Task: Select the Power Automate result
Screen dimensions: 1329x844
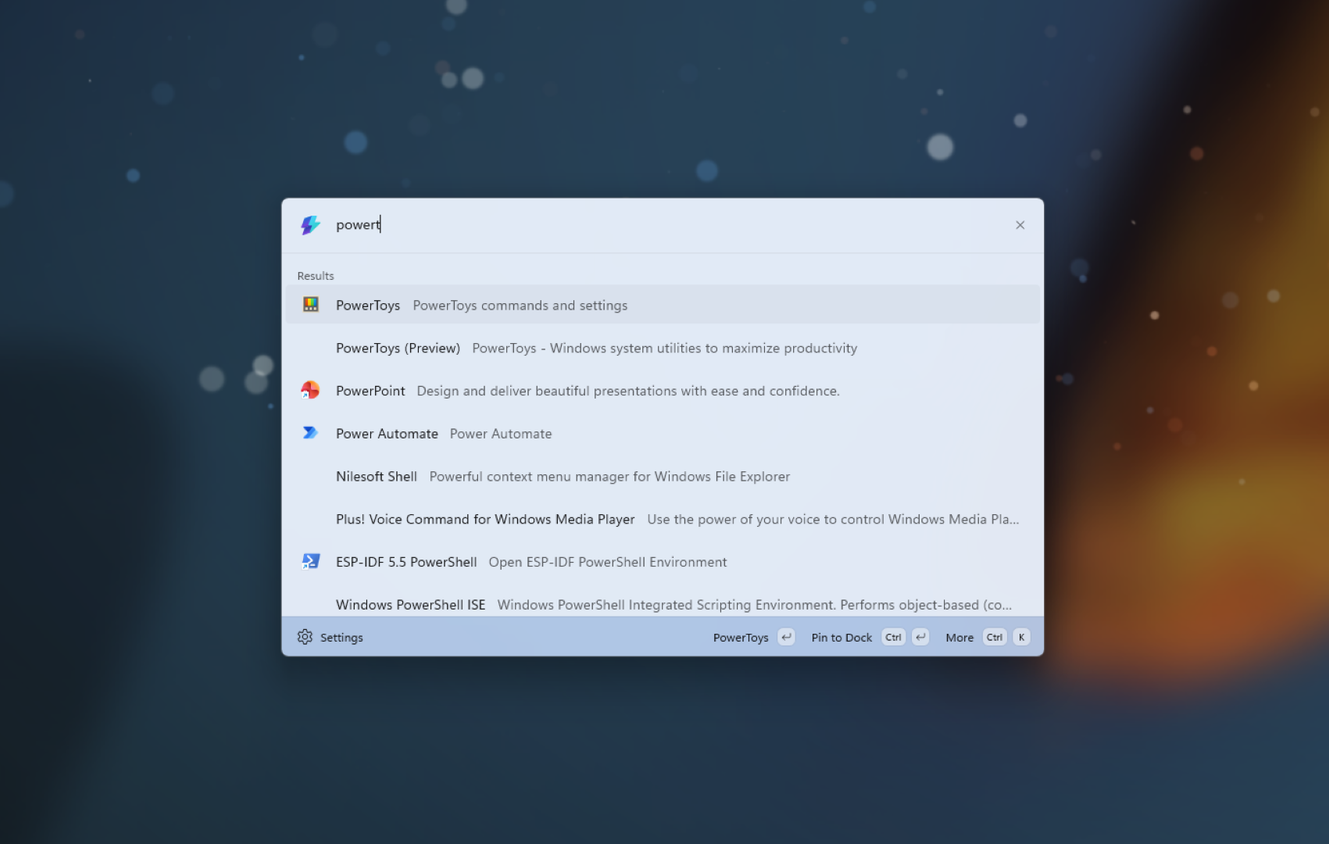Action: tap(663, 433)
